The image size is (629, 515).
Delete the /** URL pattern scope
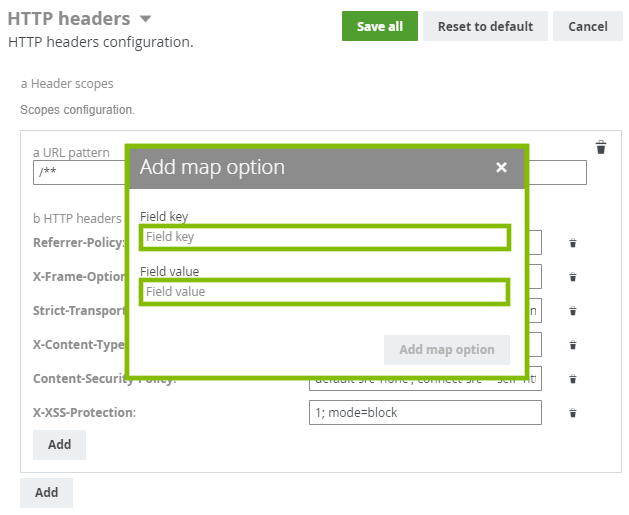(x=601, y=148)
